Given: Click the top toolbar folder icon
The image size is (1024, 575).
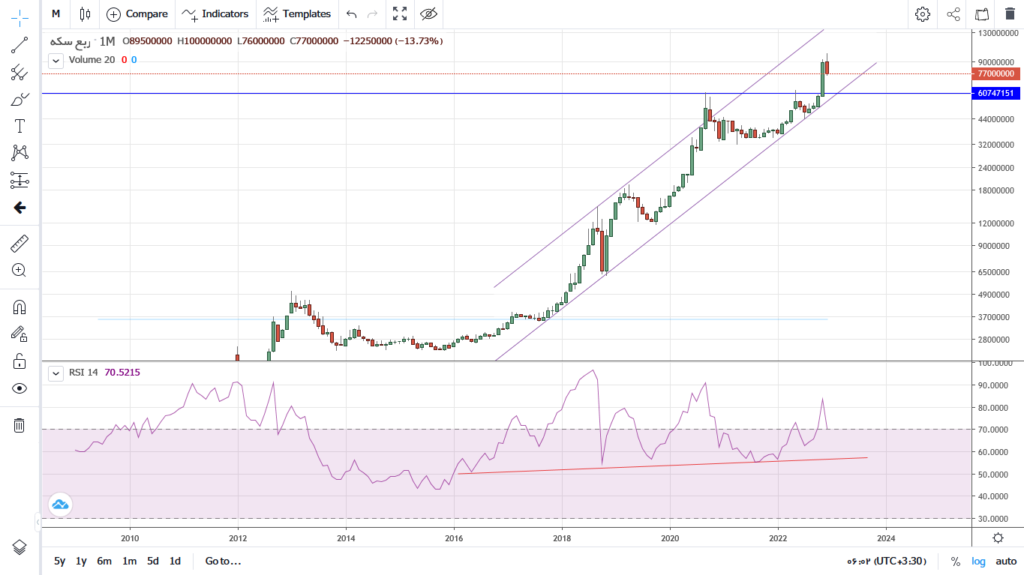Looking at the screenshot, I should pos(982,14).
